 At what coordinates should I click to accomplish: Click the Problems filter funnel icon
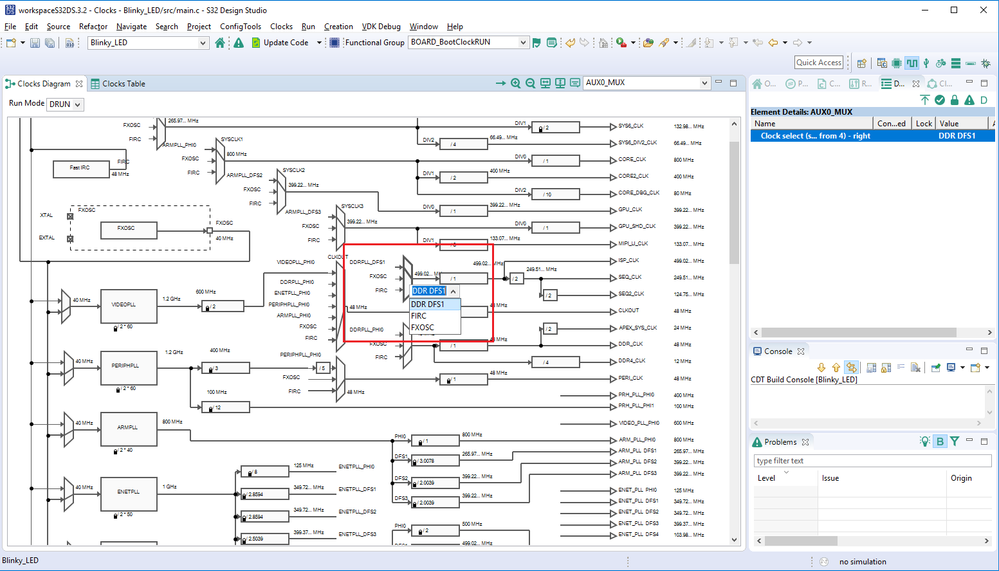click(955, 442)
